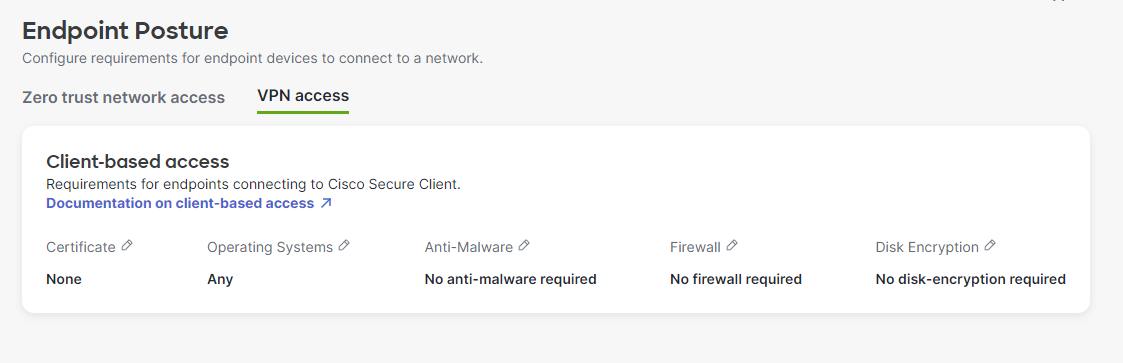Viewport: 1123px width, 363px height.
Task: Edit the Certificate requirement with pencil icon
Action: (127, 246)
